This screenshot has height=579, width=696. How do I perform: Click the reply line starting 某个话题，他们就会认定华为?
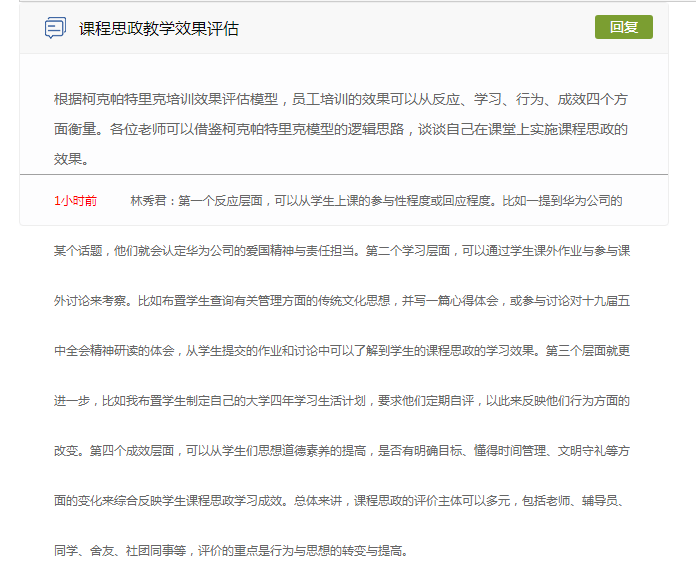342,251
